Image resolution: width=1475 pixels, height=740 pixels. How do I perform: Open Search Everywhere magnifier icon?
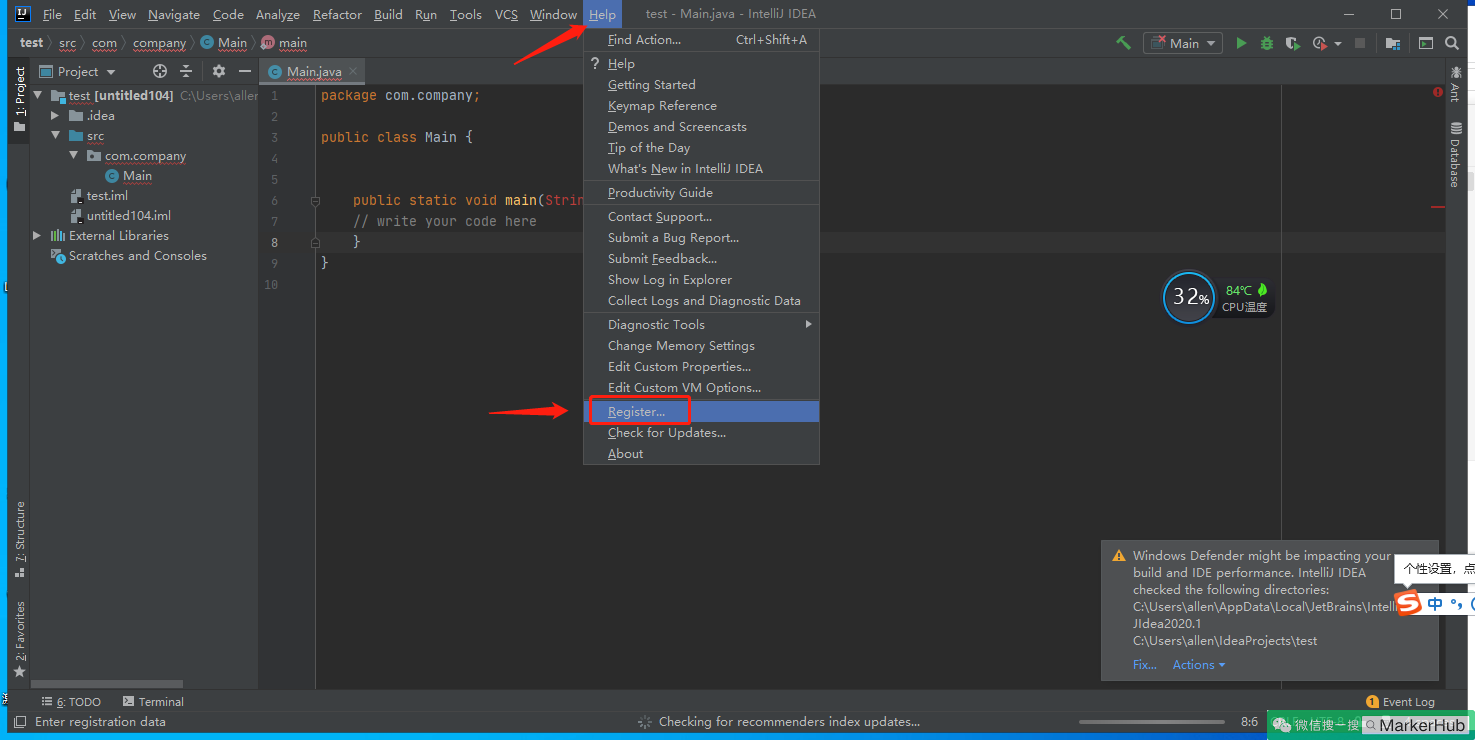[1452, 43]
